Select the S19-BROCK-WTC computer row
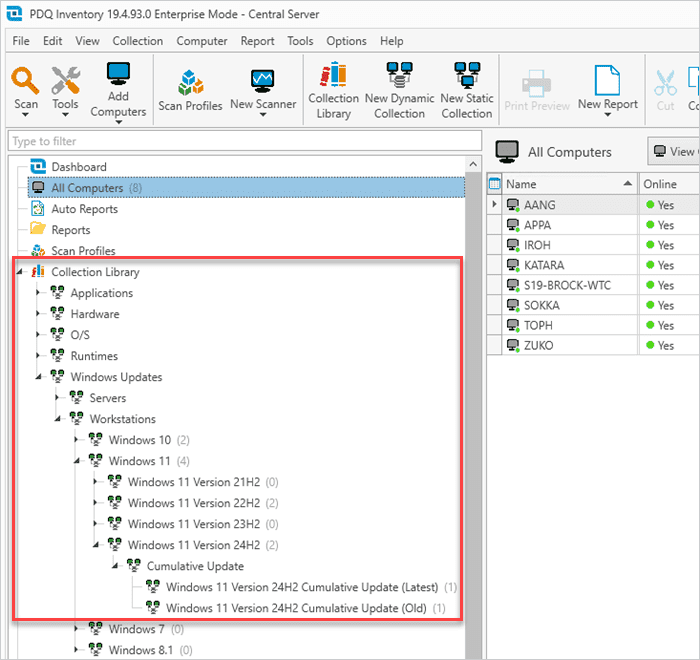The width and height of the screenshot is (700, 660). pos(594,285)
